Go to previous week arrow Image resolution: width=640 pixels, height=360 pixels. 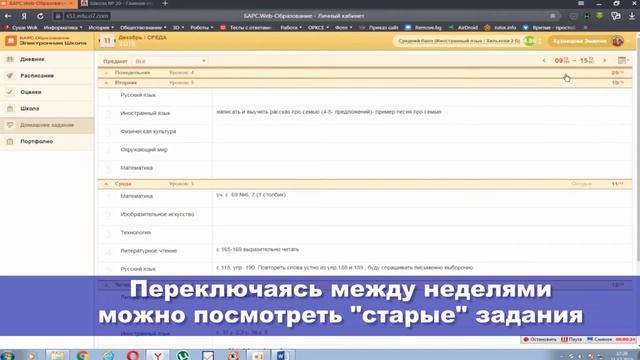pyautogui.click(x=544, y=60)
